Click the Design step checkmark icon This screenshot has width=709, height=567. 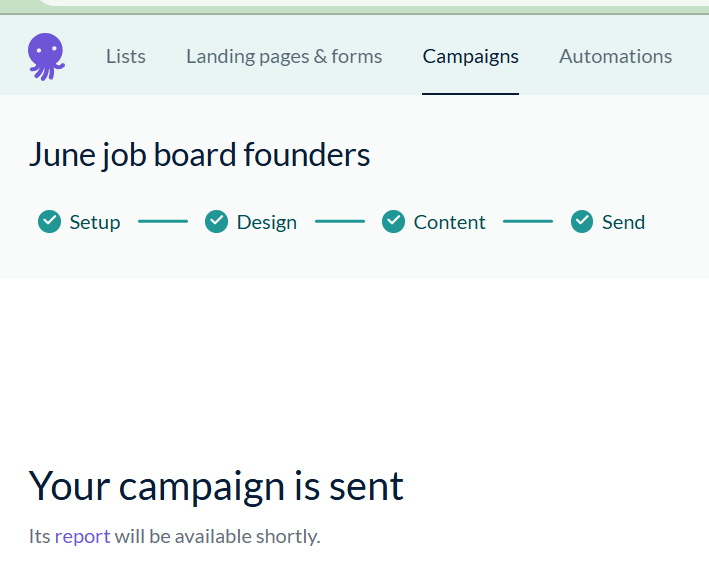click(217, 221)
